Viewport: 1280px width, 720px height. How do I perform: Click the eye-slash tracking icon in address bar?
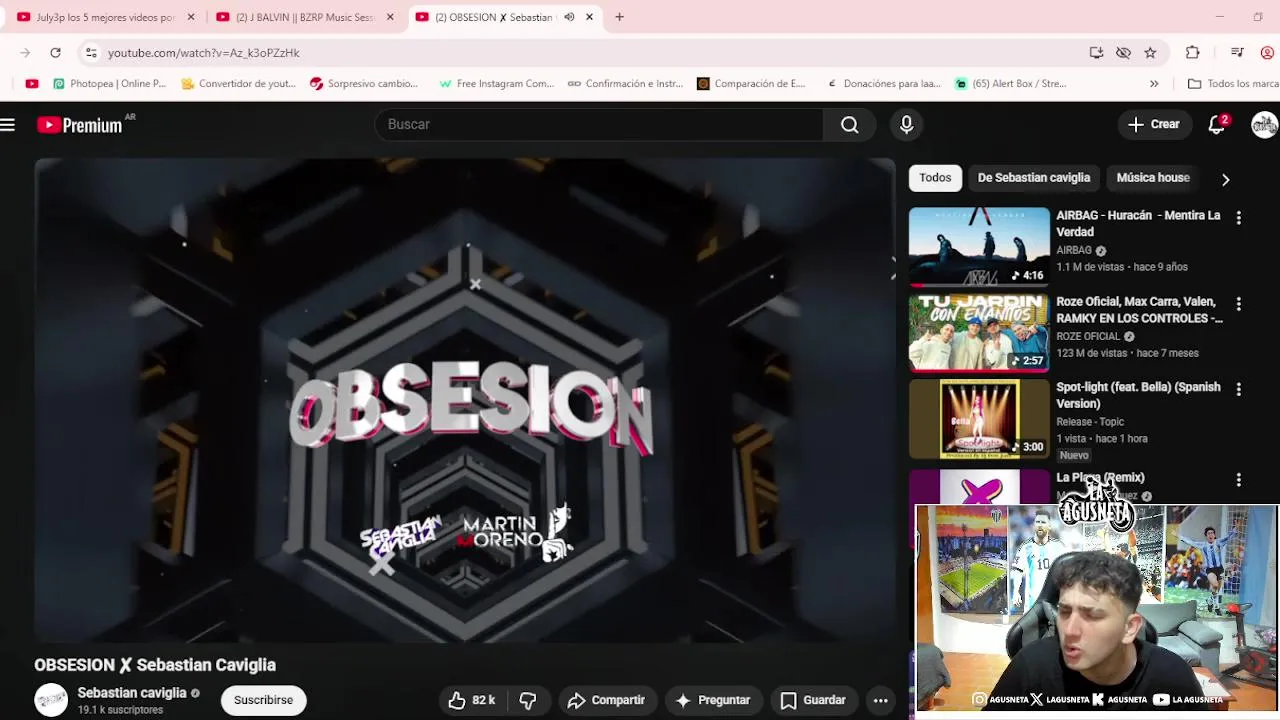(x=1123, y=52)
